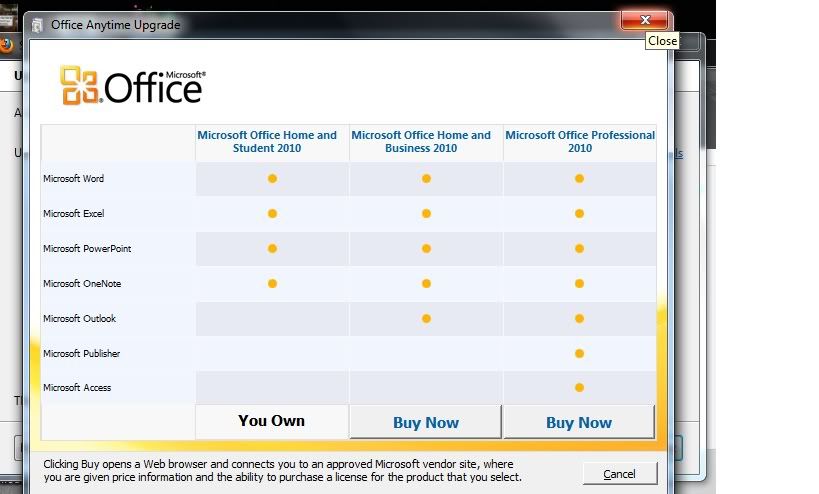Cancel the Office Anytime Upgrade dialog
819x494 pixels.
click(620, 473)
